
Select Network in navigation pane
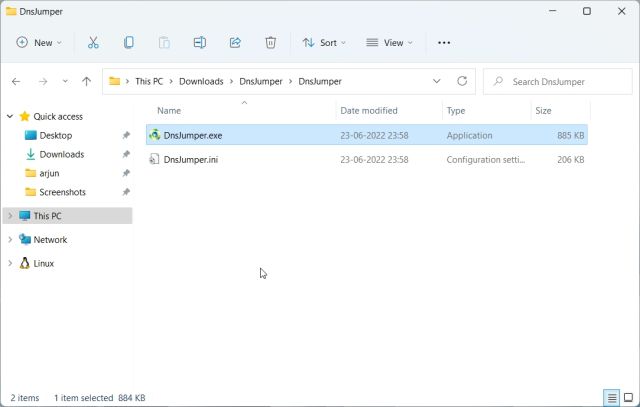(50, 240)
